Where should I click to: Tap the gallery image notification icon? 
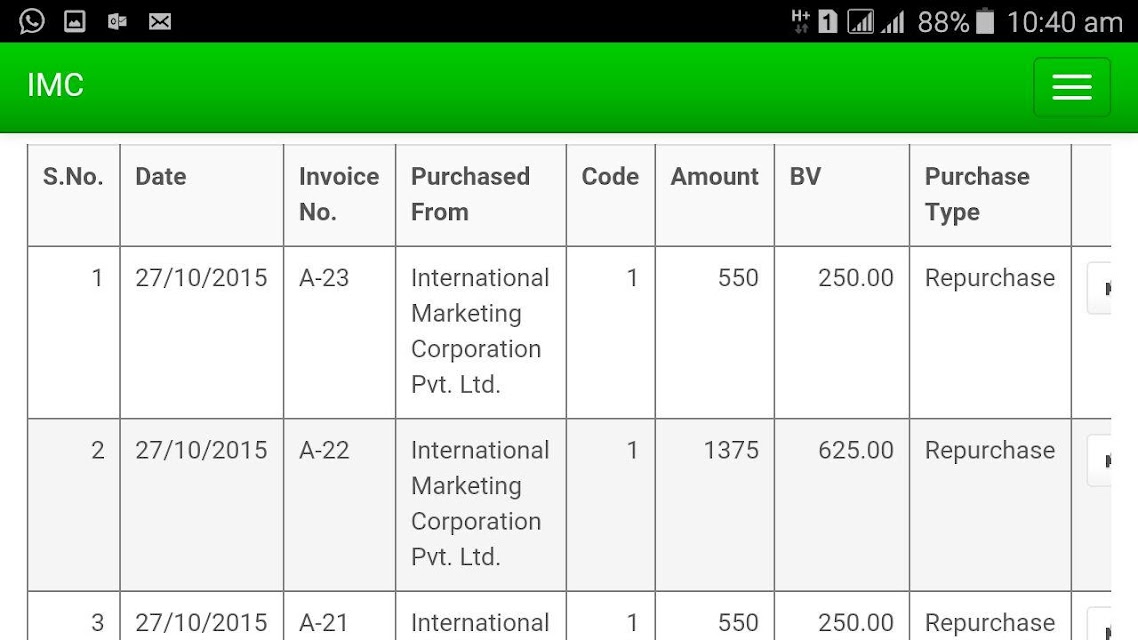[x=75, y=21]
